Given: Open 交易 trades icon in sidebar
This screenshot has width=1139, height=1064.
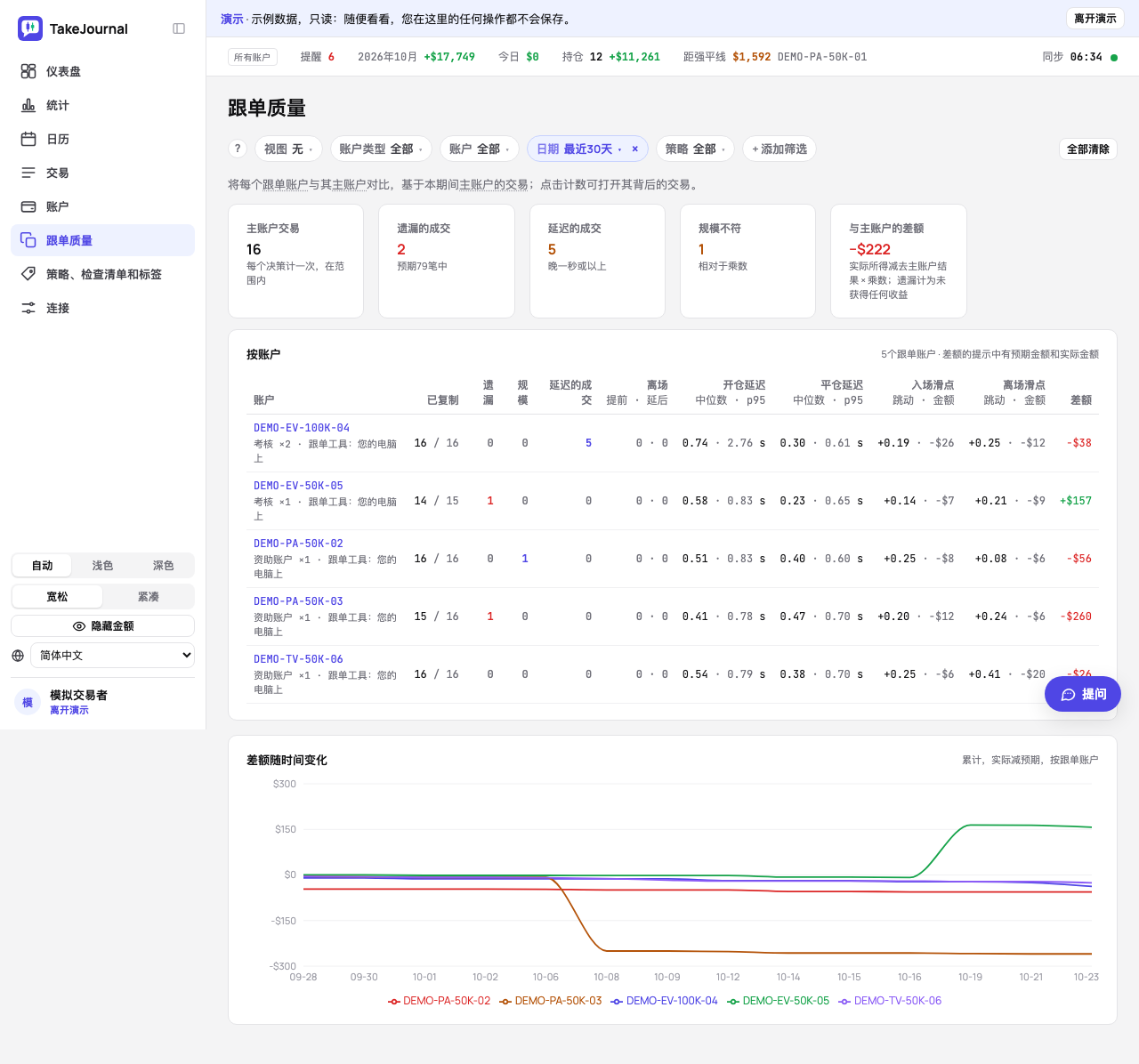Looking at the screenshot, I should coord(28,173).
